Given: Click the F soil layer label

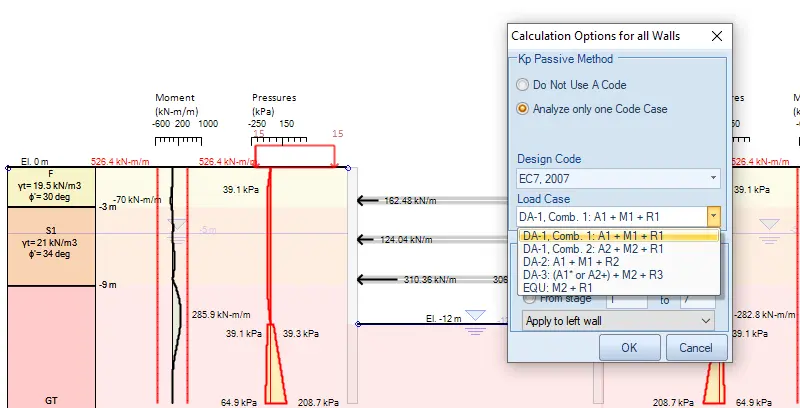Looking at the screenshot, I should click(51, 174).
